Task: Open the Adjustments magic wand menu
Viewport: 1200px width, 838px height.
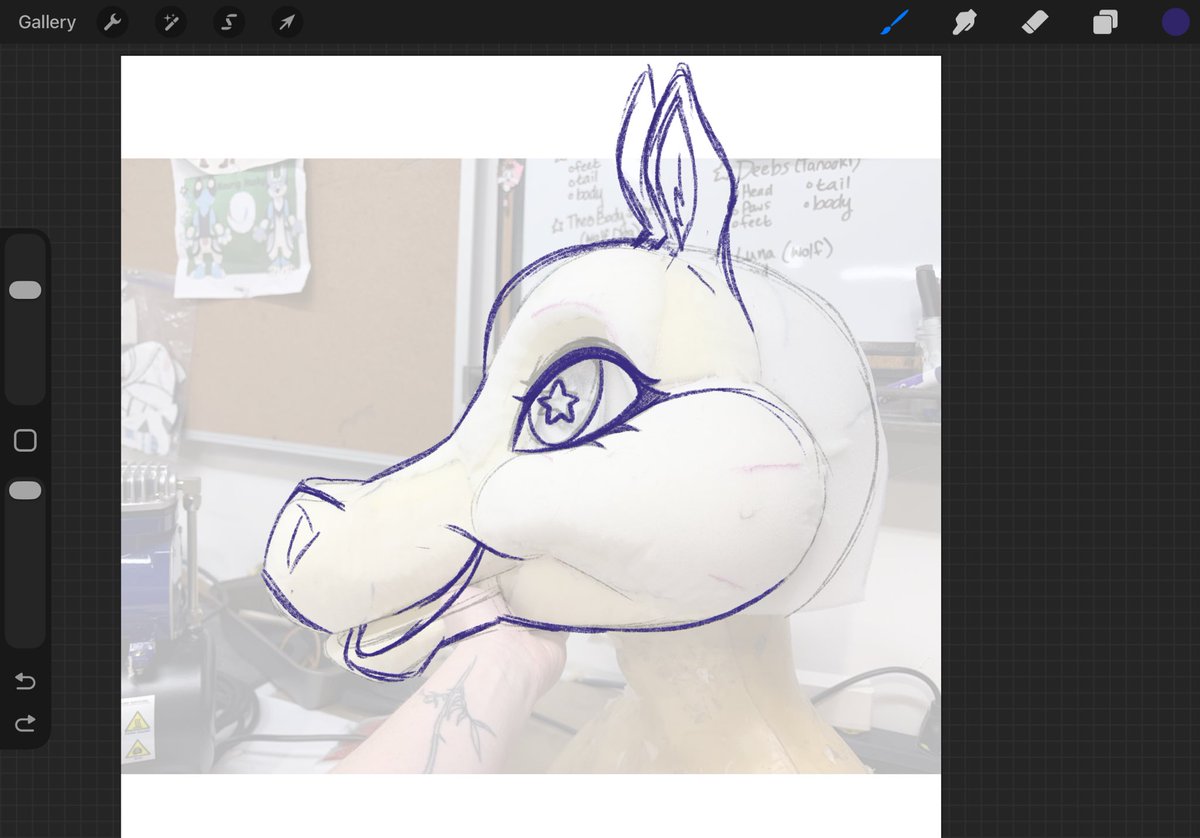Action: pyautogui.click(x=170, y=22)
